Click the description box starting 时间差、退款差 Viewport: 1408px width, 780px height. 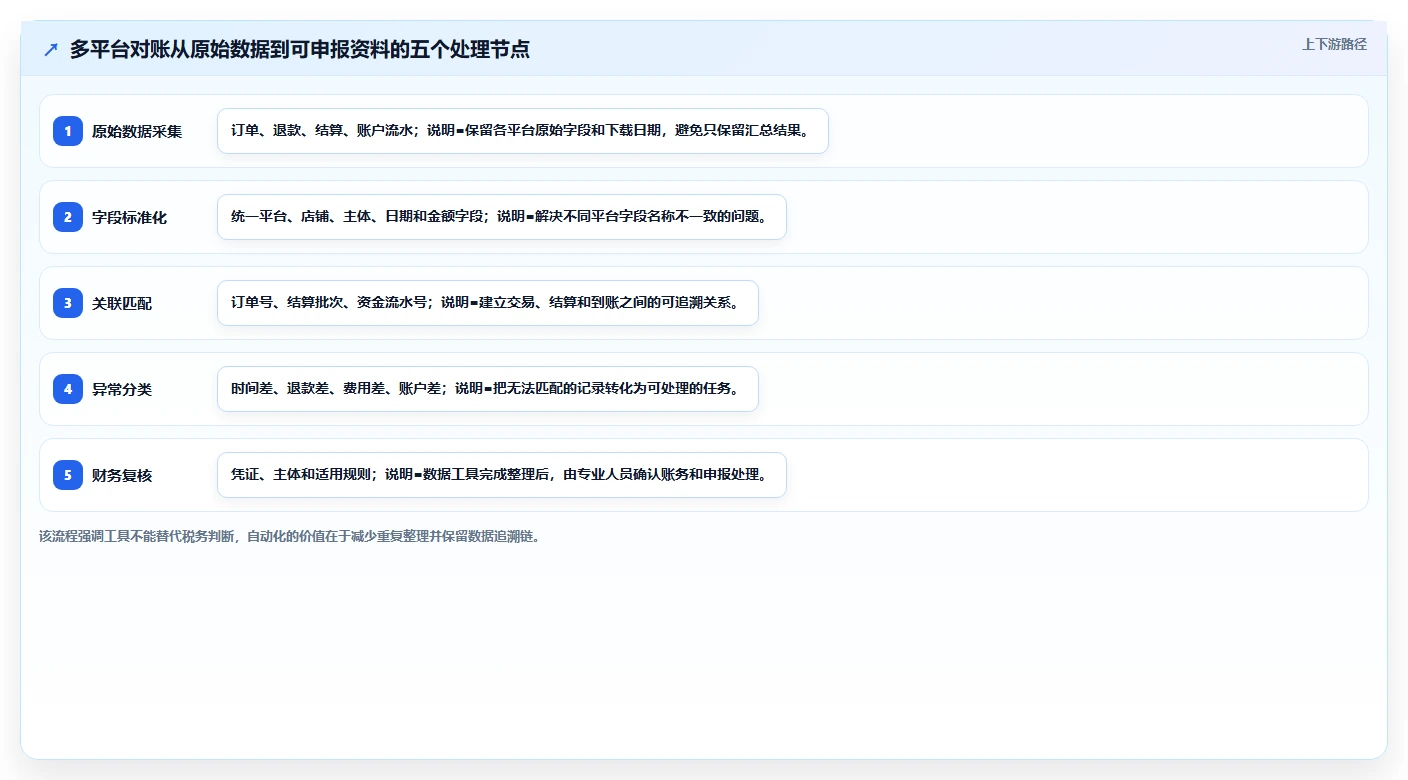(x=488, y=389)
